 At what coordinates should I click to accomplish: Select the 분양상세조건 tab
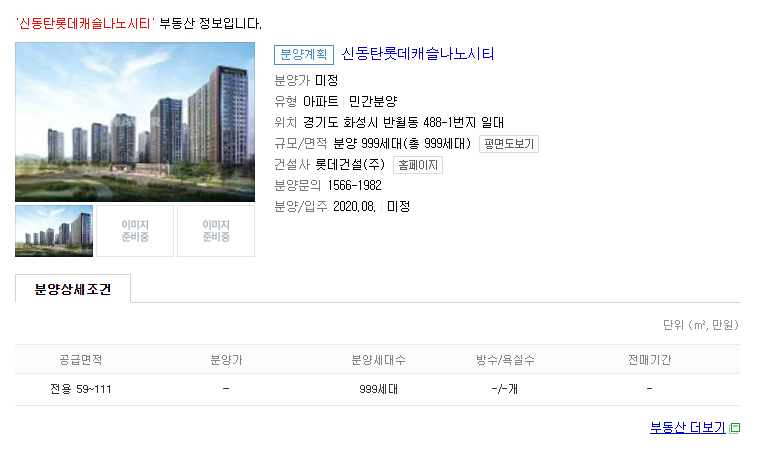click(x=73, y=289)
